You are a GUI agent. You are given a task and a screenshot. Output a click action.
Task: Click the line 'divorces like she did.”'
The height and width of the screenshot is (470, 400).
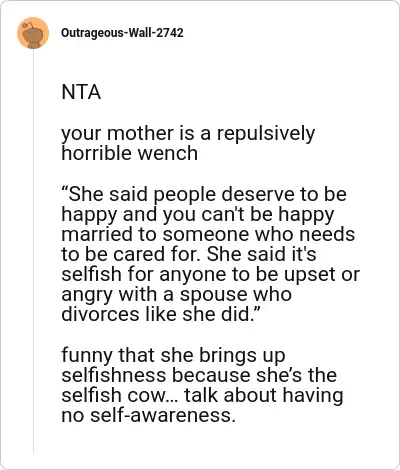(158, 314)
